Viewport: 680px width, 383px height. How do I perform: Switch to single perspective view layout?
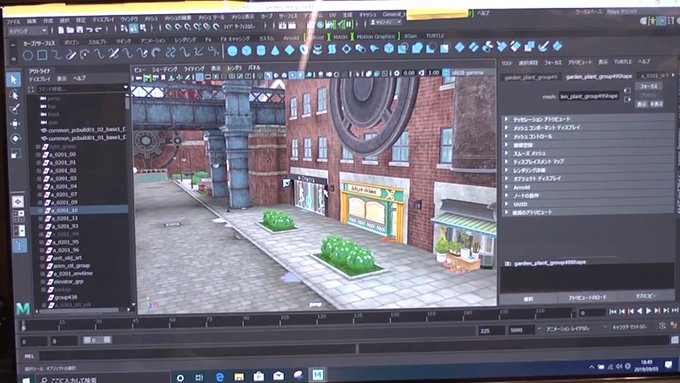pyautogui.click(x=18, y=202)
